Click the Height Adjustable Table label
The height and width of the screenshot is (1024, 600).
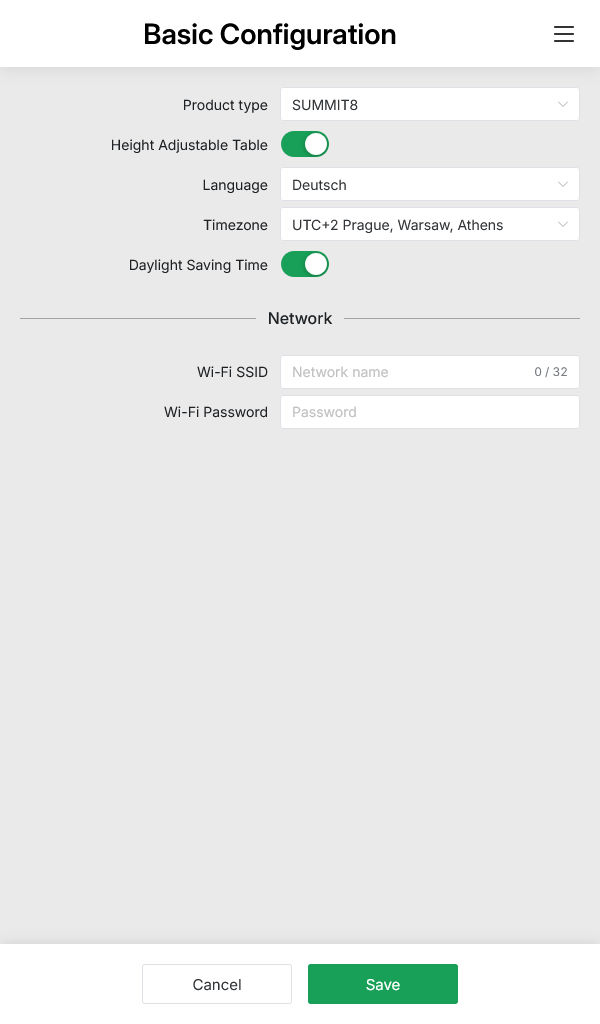189,145
